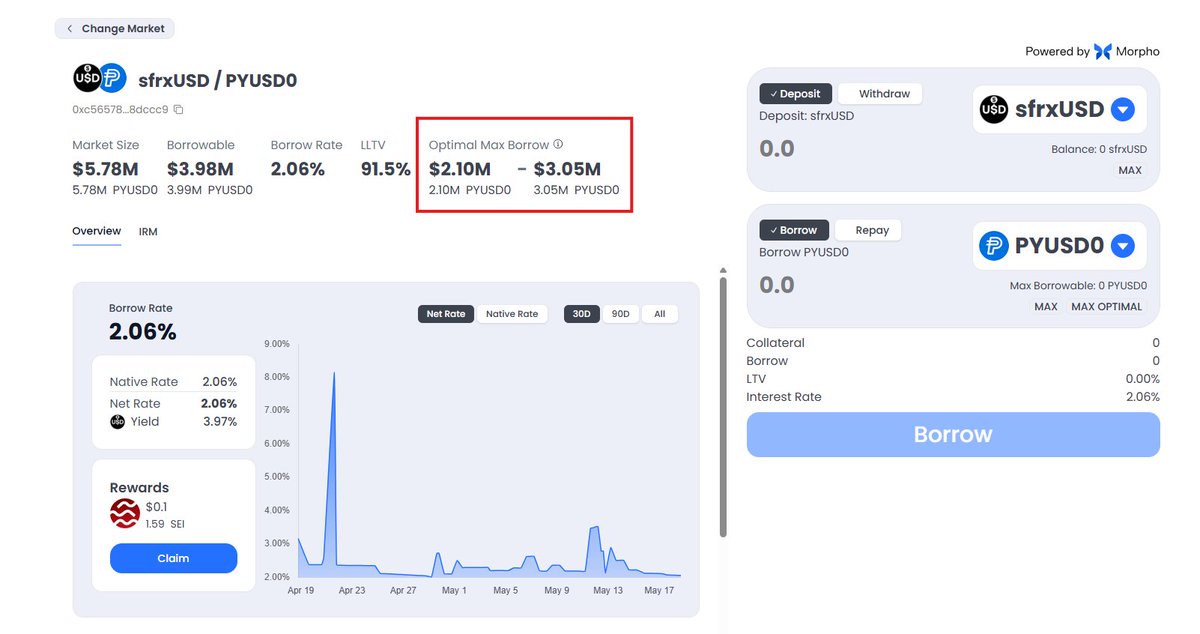
Task: Set chart range to All
Action: 660,314
